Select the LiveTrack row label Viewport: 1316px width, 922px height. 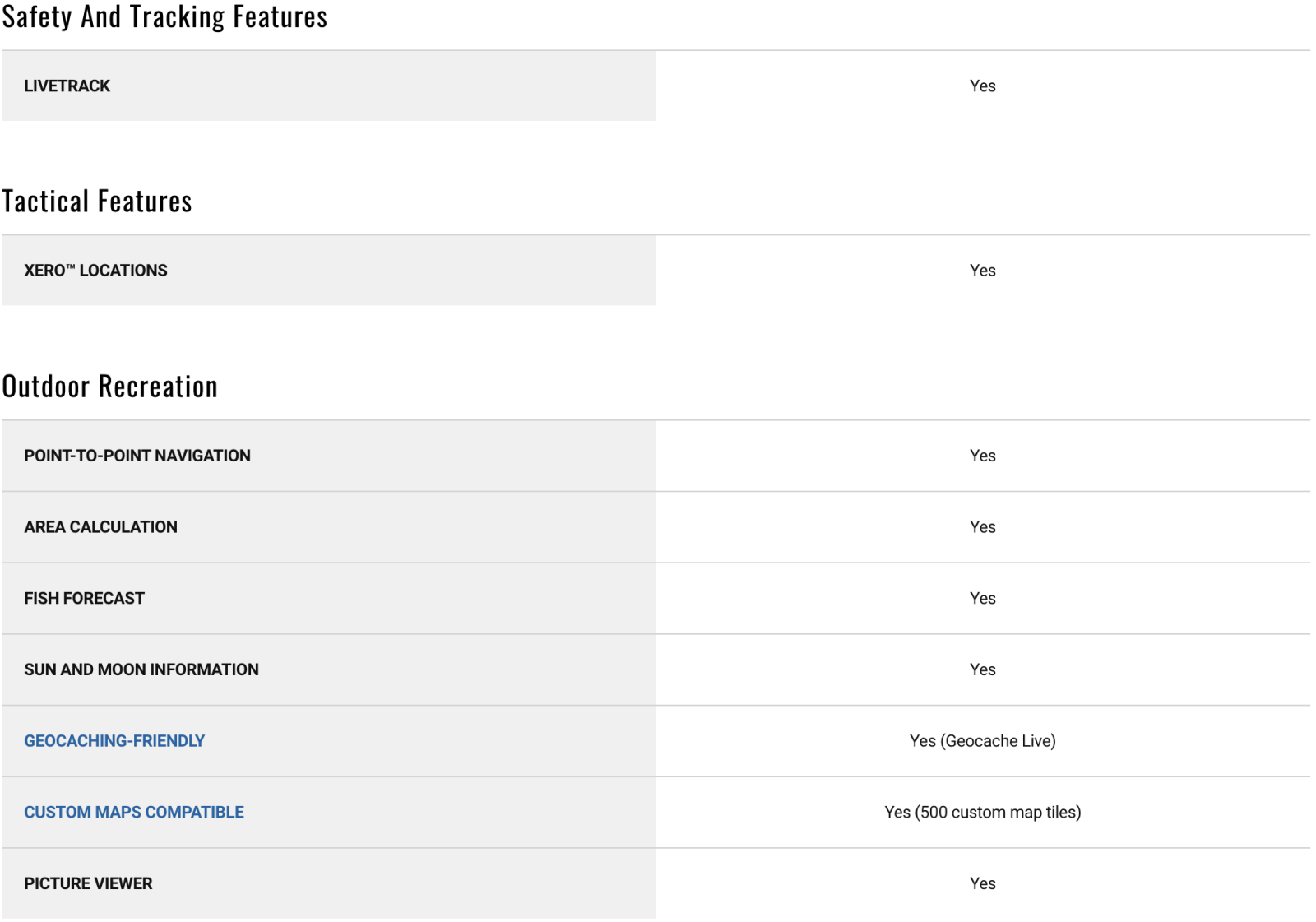pos(67,86)
